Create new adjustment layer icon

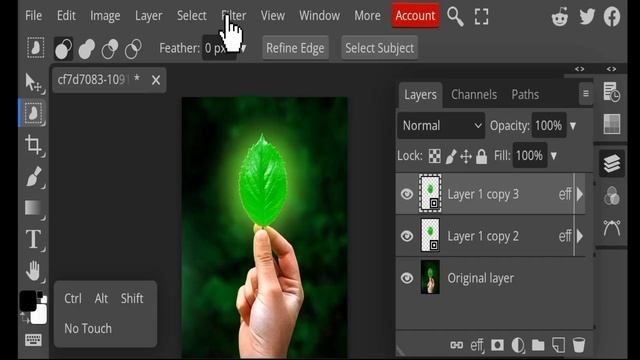518,345
